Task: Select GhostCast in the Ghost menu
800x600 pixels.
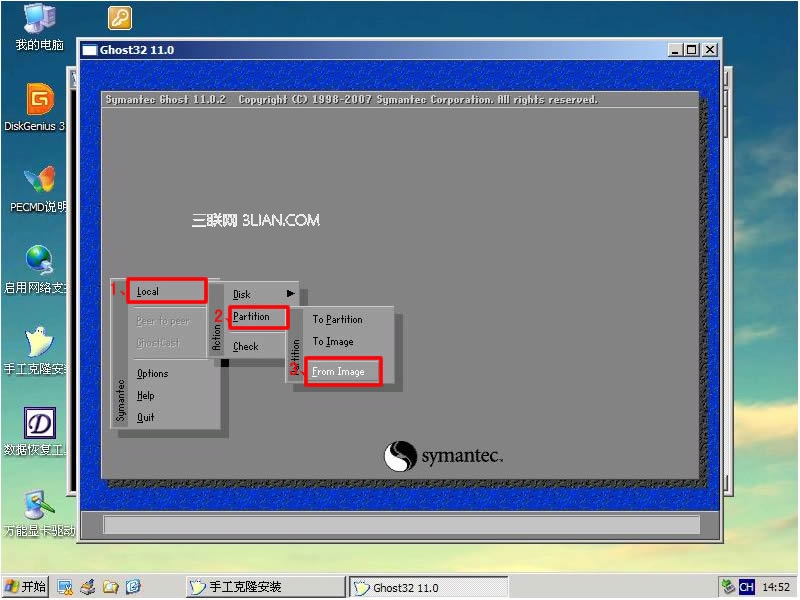Action: tap(158, 343)
